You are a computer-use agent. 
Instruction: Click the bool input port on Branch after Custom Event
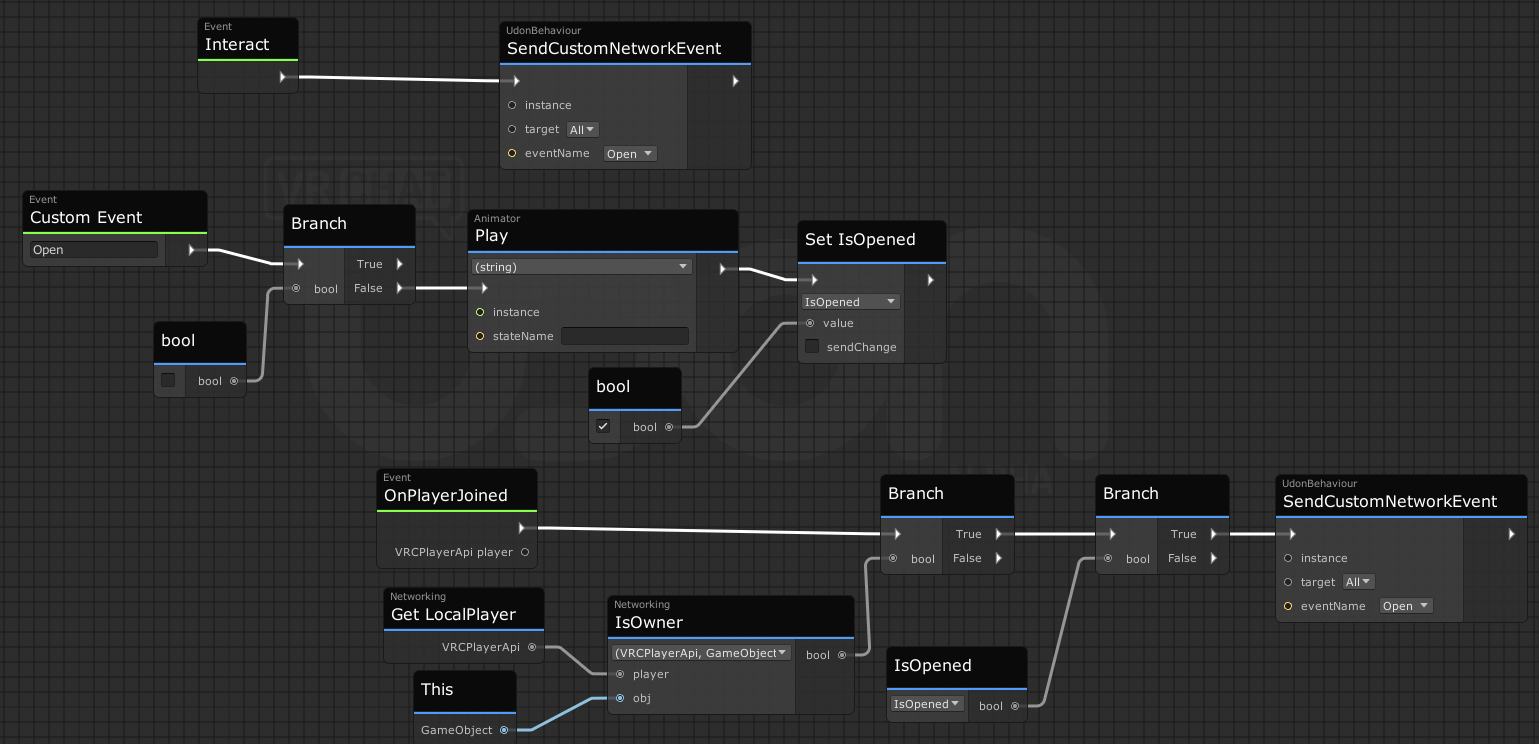pyautogui.click(x=296, y=288)
